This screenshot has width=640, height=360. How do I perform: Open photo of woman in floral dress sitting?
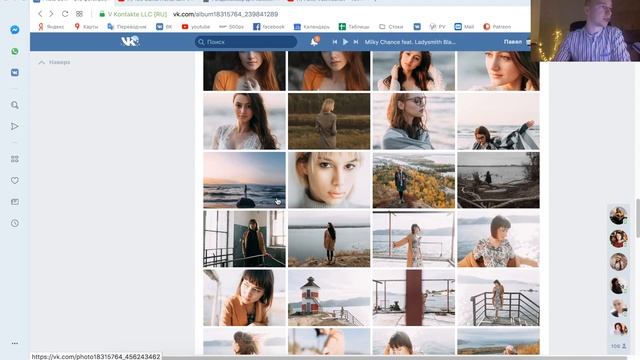click(498, 239)
